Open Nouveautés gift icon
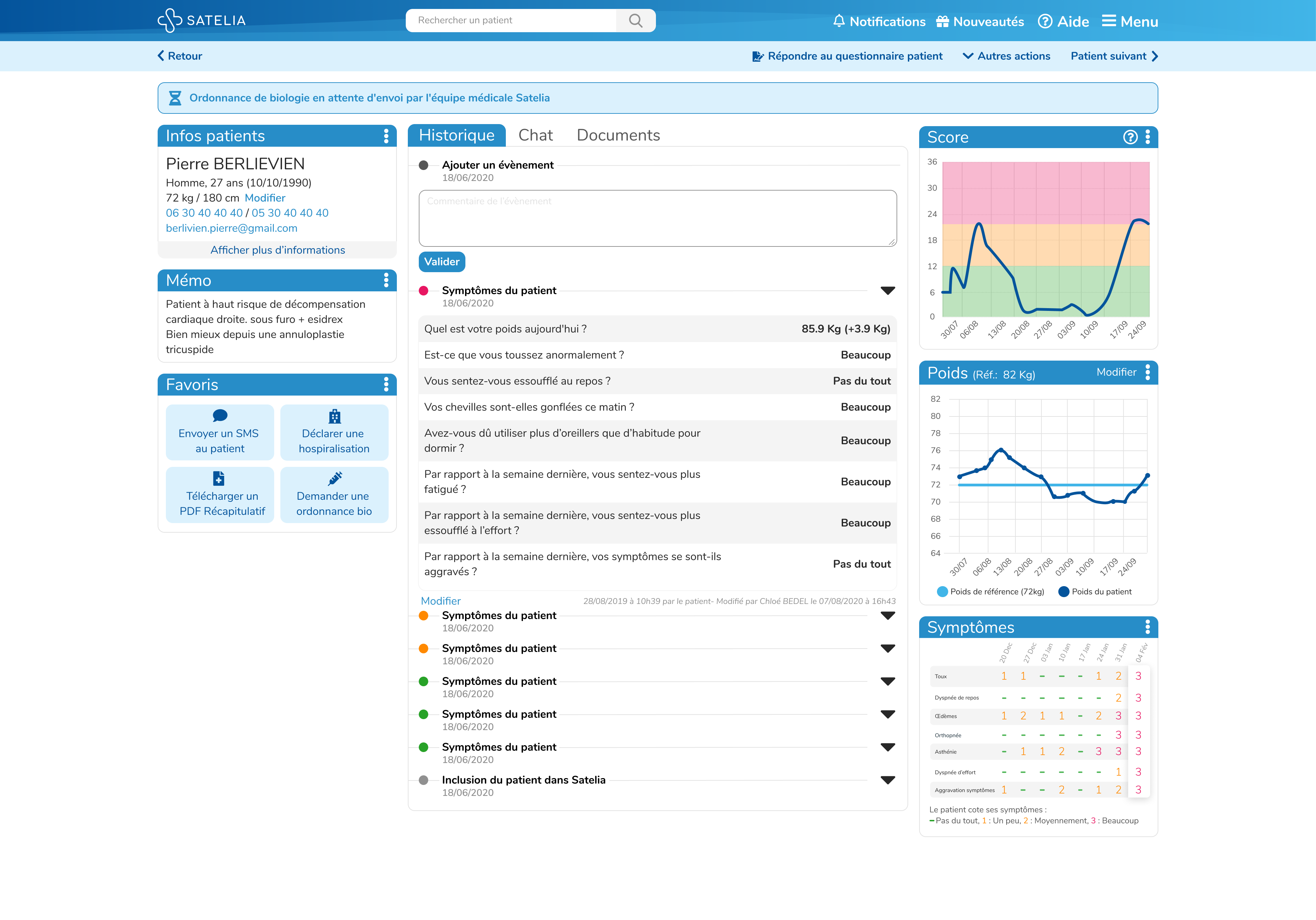The image size is (1316, 920). (942, 22)
